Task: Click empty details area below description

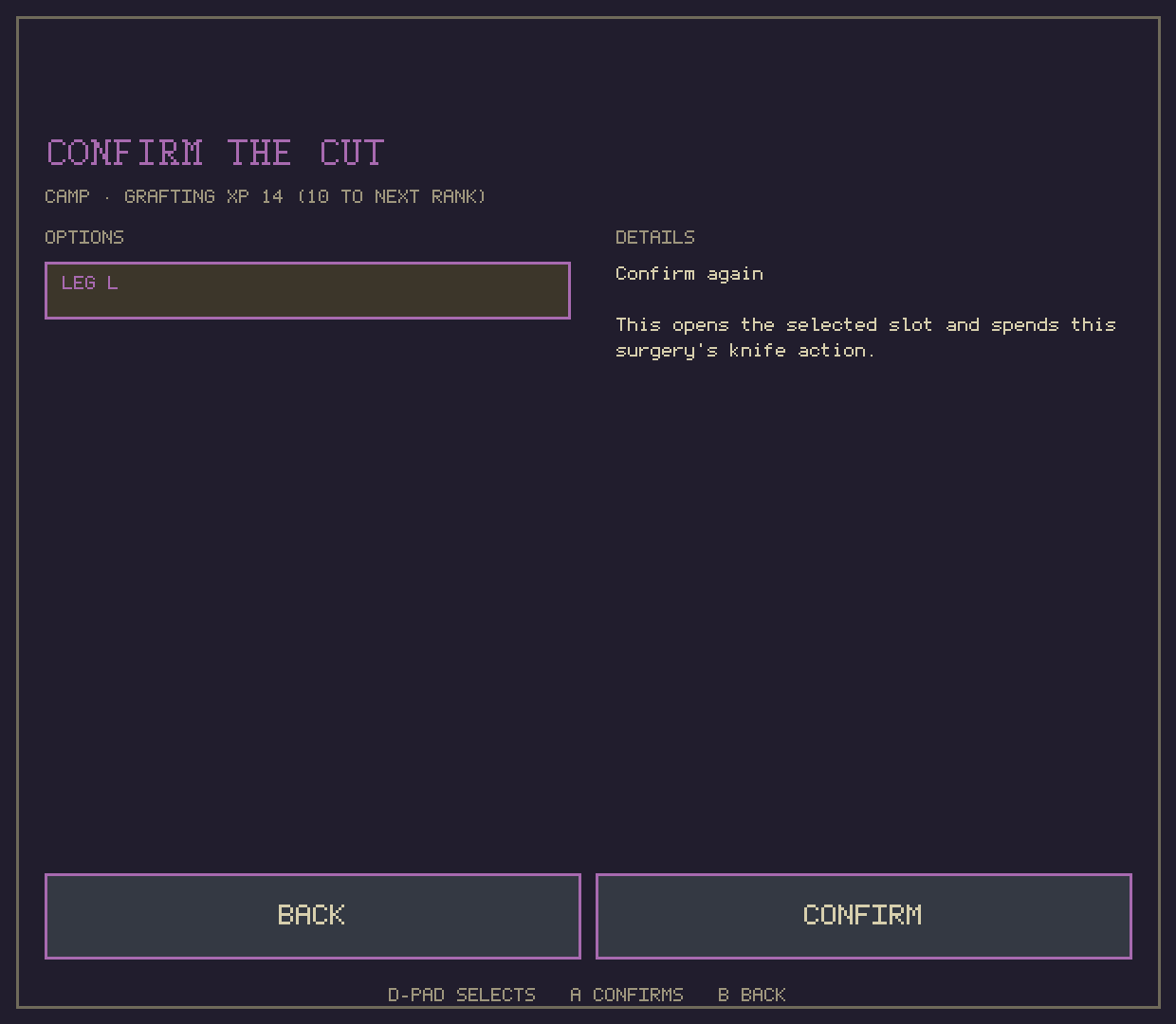Action: tap(873, 607)
